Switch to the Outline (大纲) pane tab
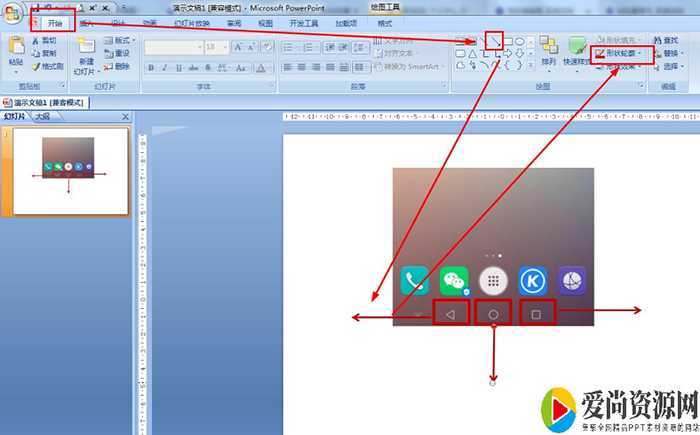The image size is (700, 435). point(43,117)
